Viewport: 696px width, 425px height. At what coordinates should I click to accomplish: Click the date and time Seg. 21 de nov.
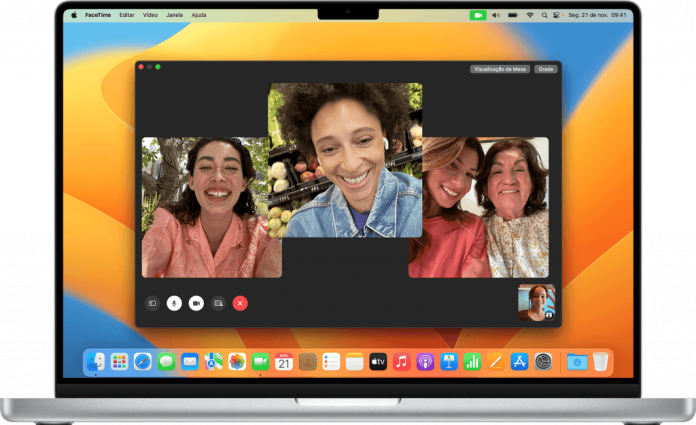(x=597, y=15)
